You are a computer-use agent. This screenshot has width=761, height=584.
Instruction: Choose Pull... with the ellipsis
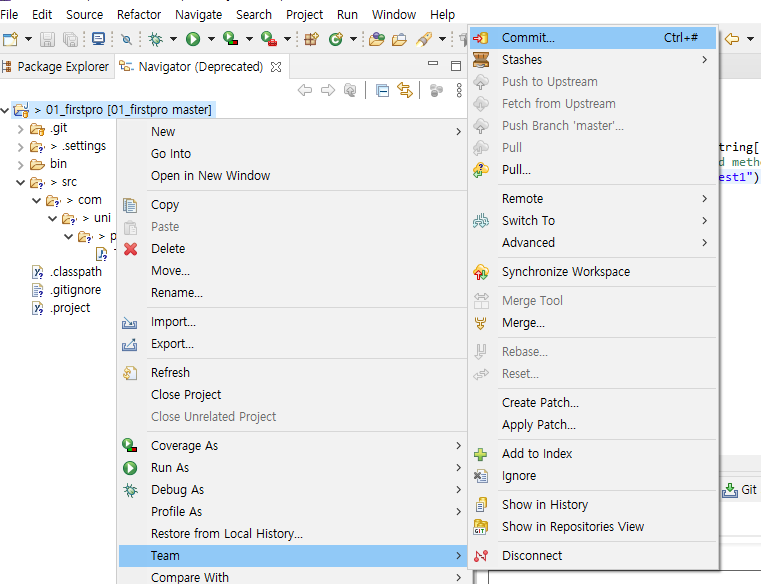coord(593,170)
